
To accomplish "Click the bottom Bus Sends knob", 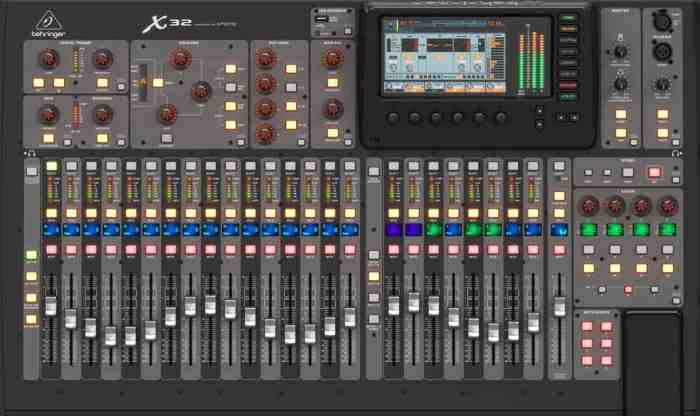I will click(x=265, y=133).
